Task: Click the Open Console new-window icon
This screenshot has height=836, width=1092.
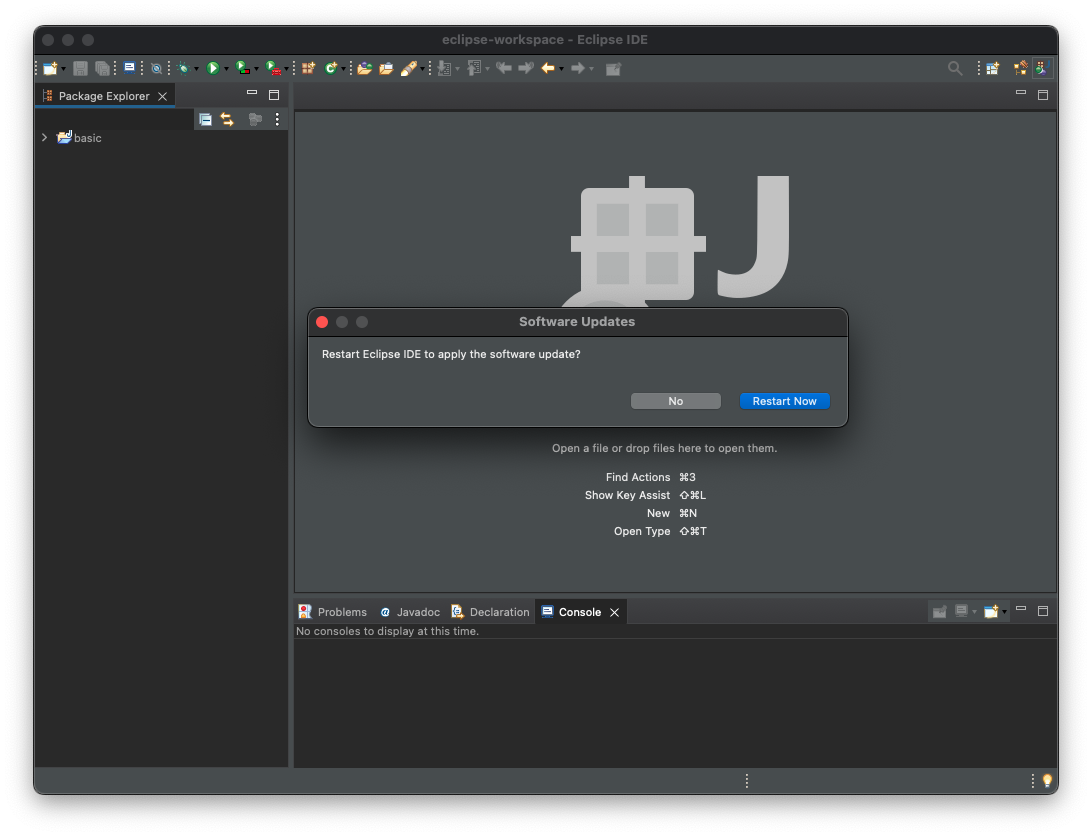Action: pos(991,612)
